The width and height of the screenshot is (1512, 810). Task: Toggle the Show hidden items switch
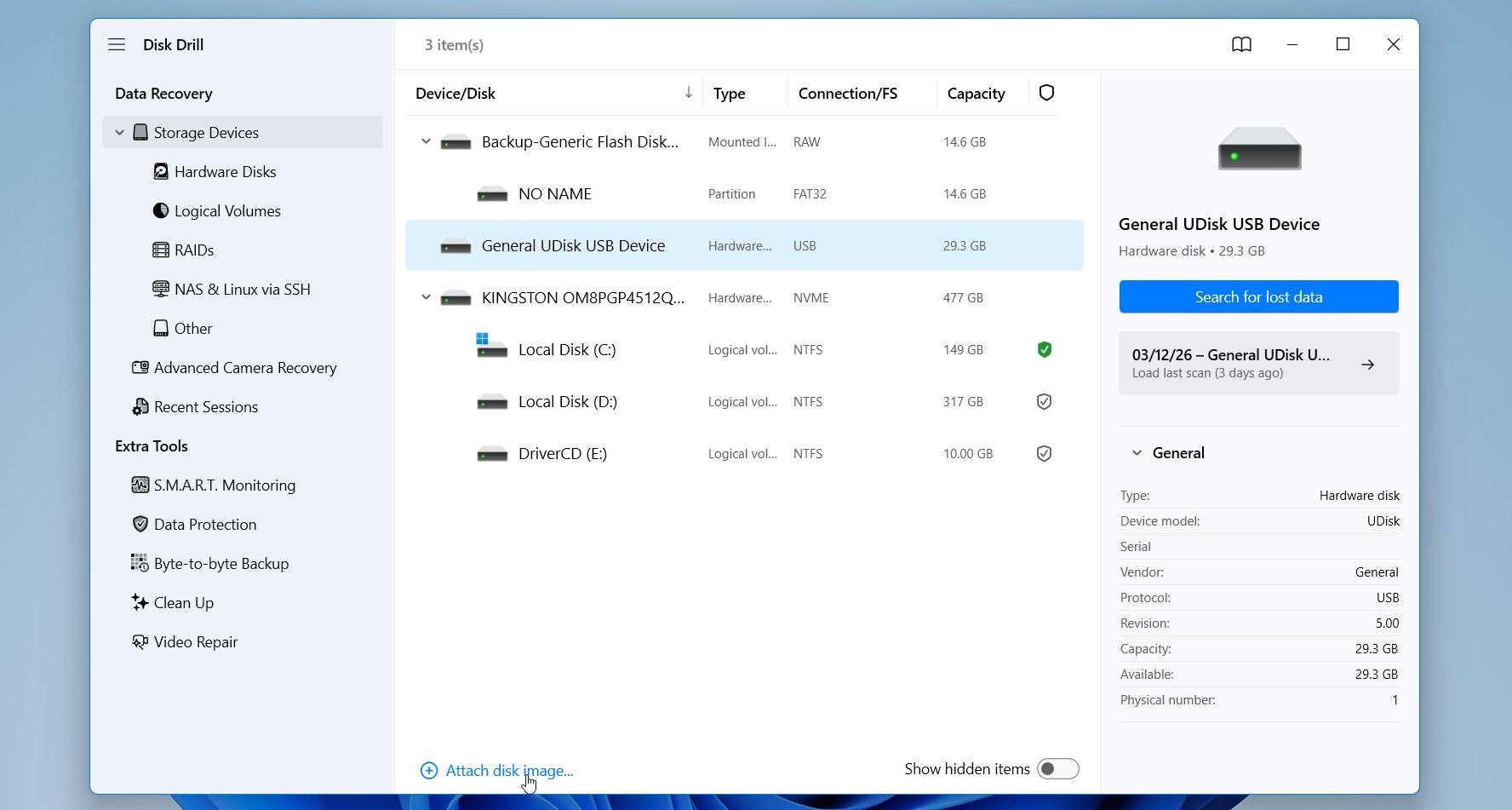click(x=1057, y=769)
